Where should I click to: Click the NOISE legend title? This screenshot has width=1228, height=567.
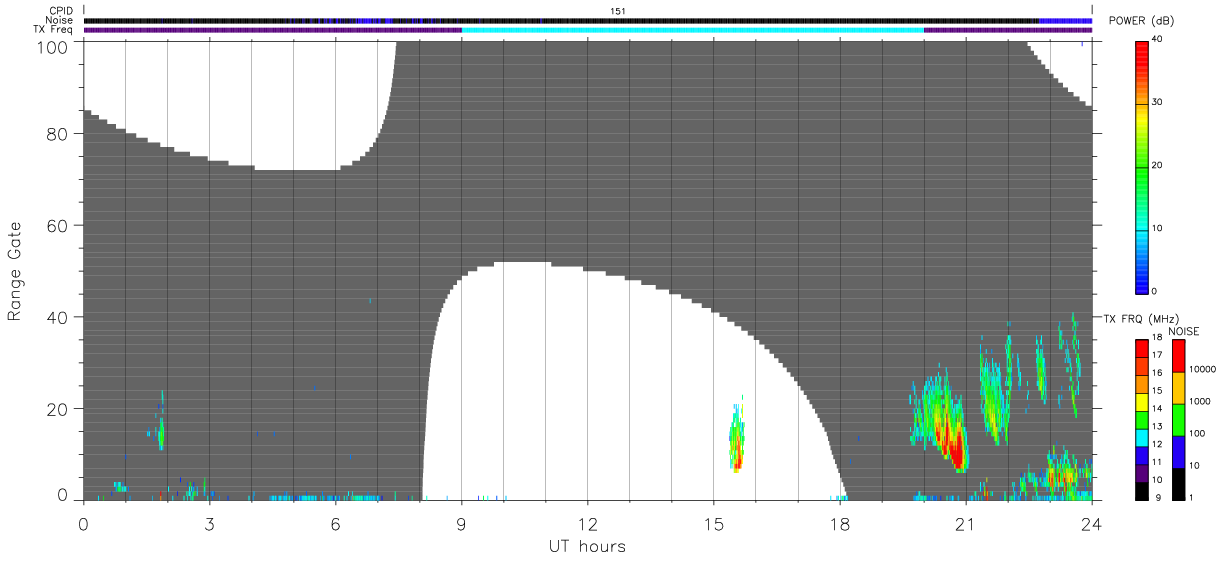click(1185, 331)
